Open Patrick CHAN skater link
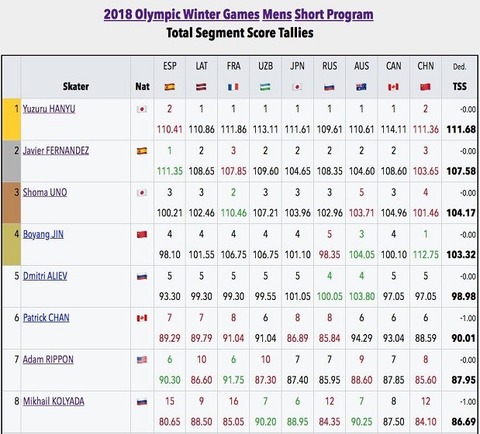 [x=46, y=318]
